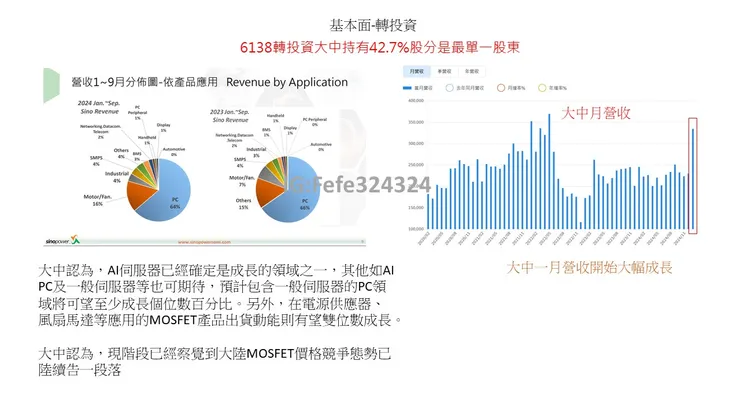The width and height of the screenshot is (740, 416).
Task: Switch to the 季營收 tab
Action: tap(444, 71)
